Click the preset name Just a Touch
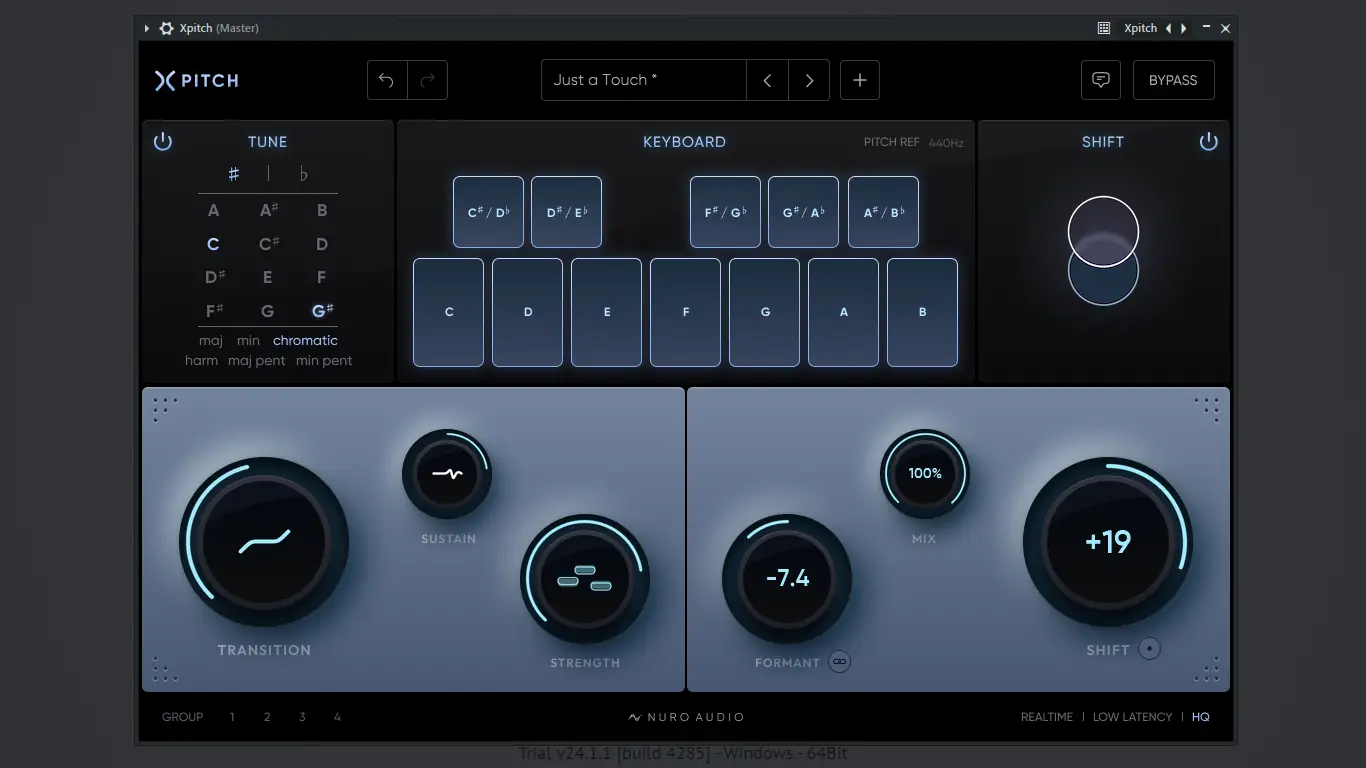1366x768 pixels. [x=644, y=80]
